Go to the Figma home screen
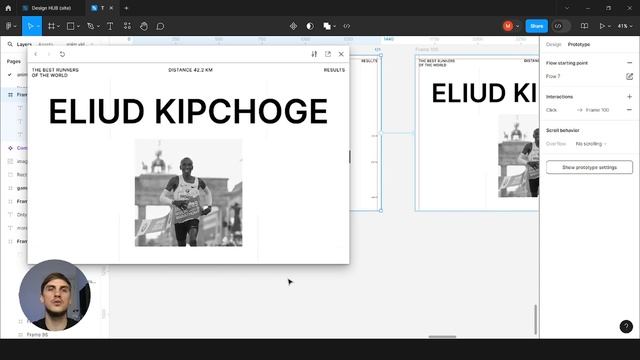 click(8, 8)
